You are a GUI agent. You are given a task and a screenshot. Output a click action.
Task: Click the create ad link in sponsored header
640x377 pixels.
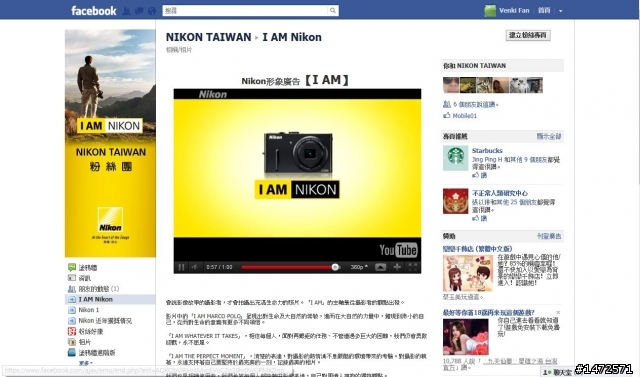549,236
